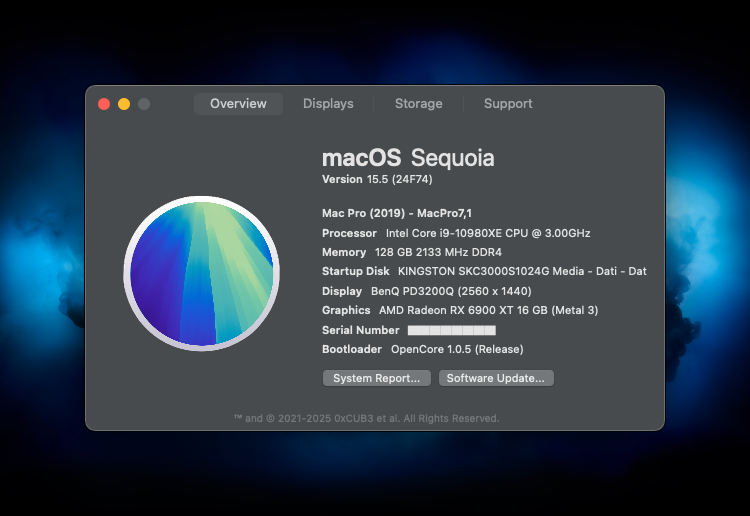
Task: Click the AMD Radeon RX 6900 XT value
Action: (488, 310)
